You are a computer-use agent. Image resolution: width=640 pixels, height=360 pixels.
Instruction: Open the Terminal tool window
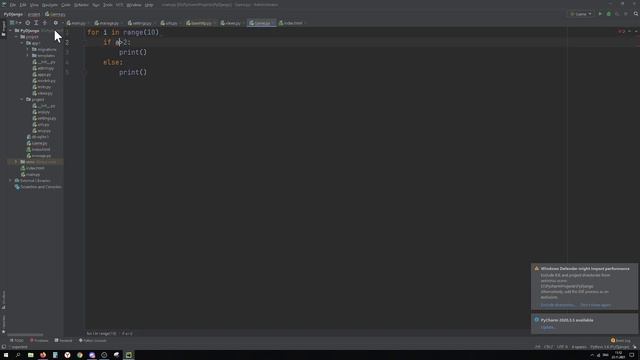tap(63, 340)
